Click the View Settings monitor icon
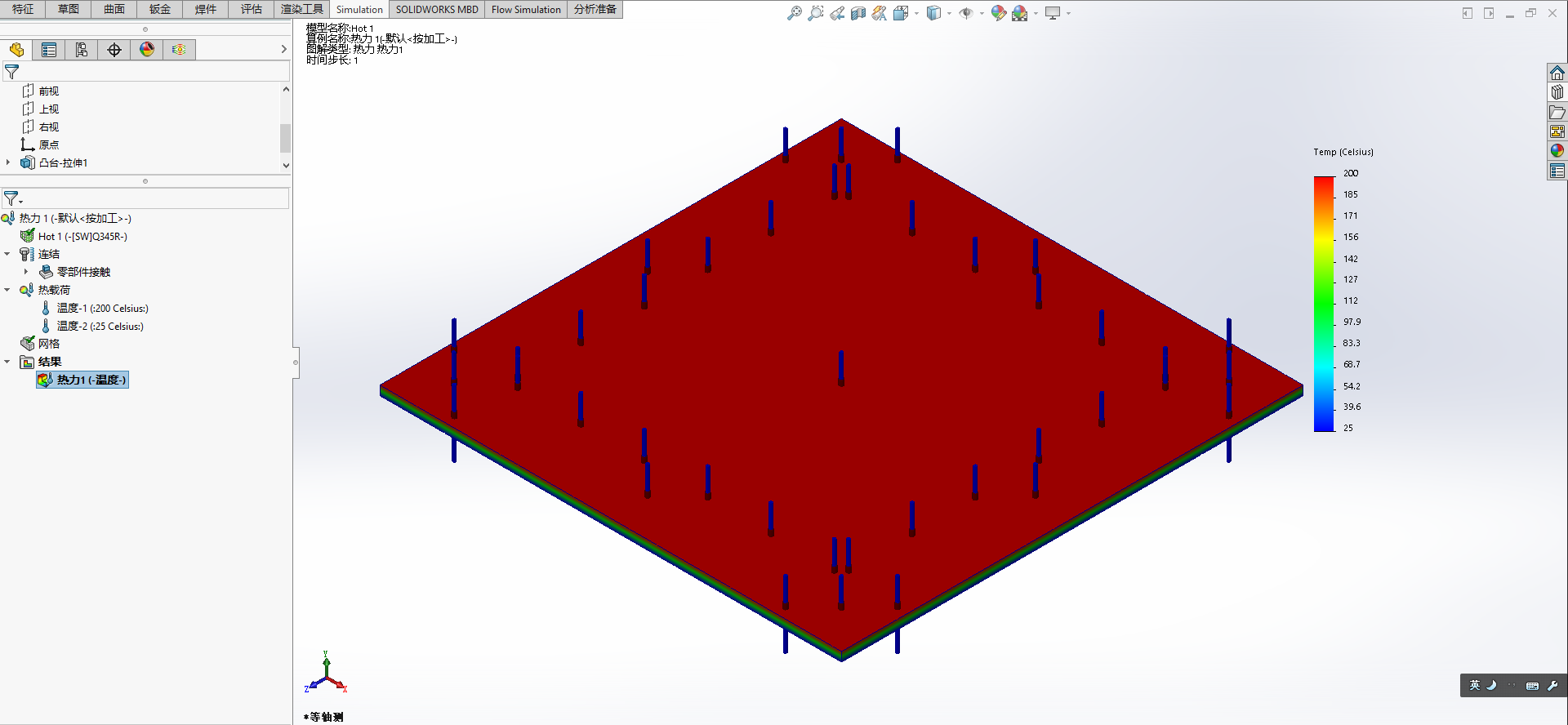1568x725 pixels. tap(1053, 13)
